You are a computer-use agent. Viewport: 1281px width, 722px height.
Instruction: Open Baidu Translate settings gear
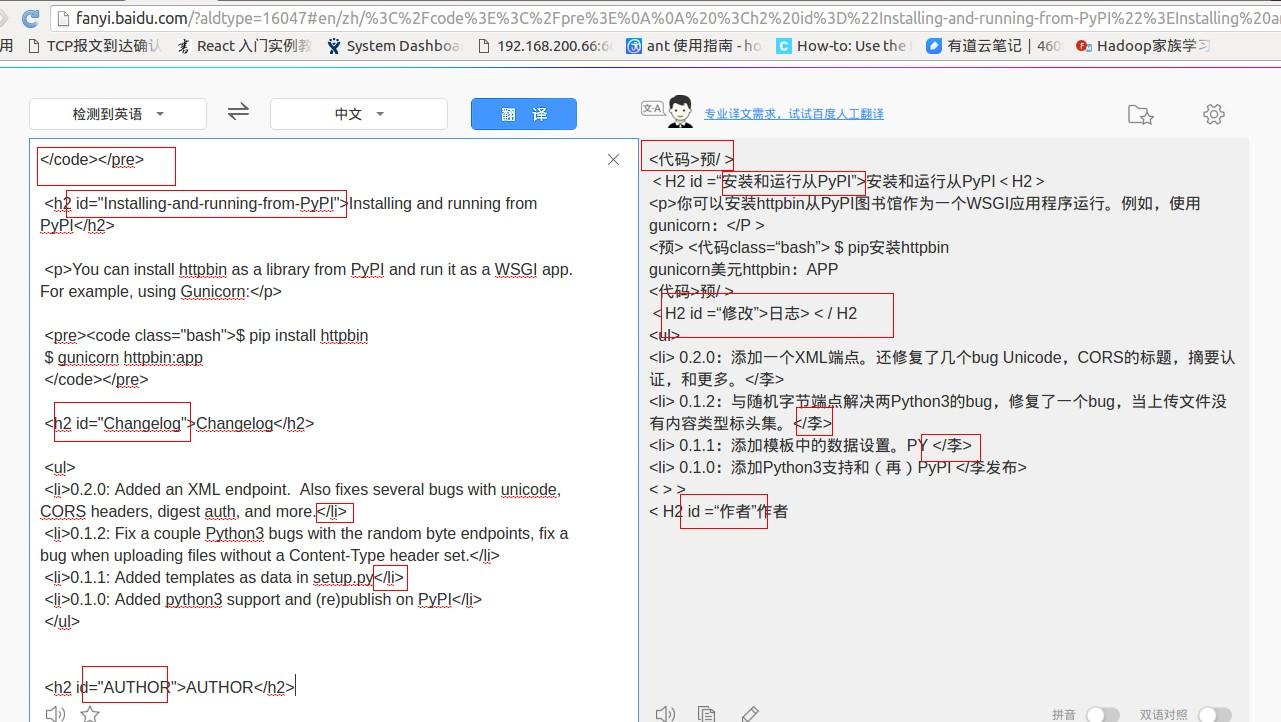pos(1214,114)
